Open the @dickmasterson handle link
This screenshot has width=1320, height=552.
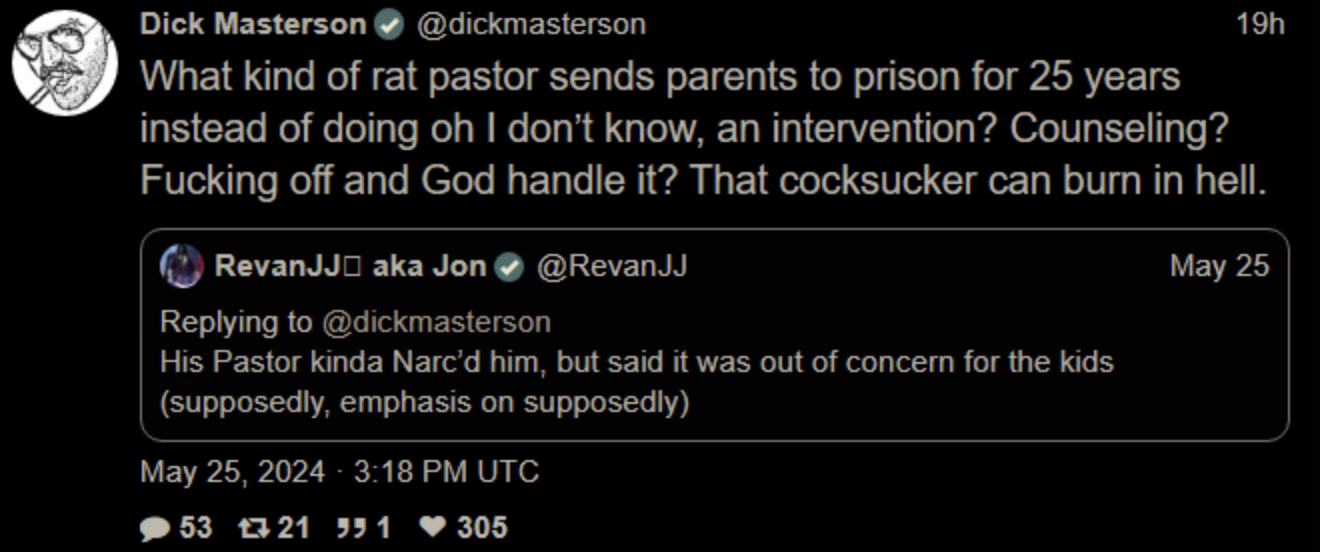point(529,25)
